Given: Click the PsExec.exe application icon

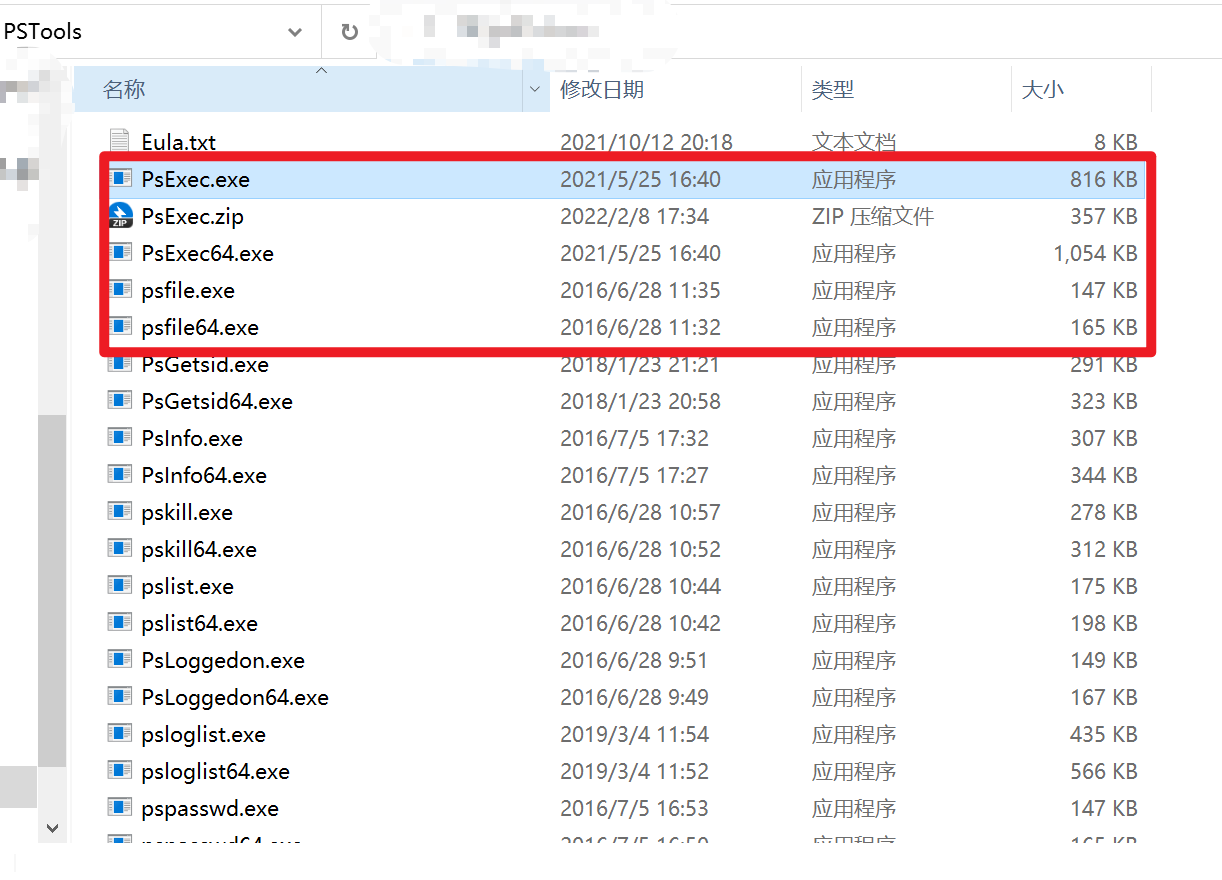Looking at the screenshot, I should click(x=120, y=179).
